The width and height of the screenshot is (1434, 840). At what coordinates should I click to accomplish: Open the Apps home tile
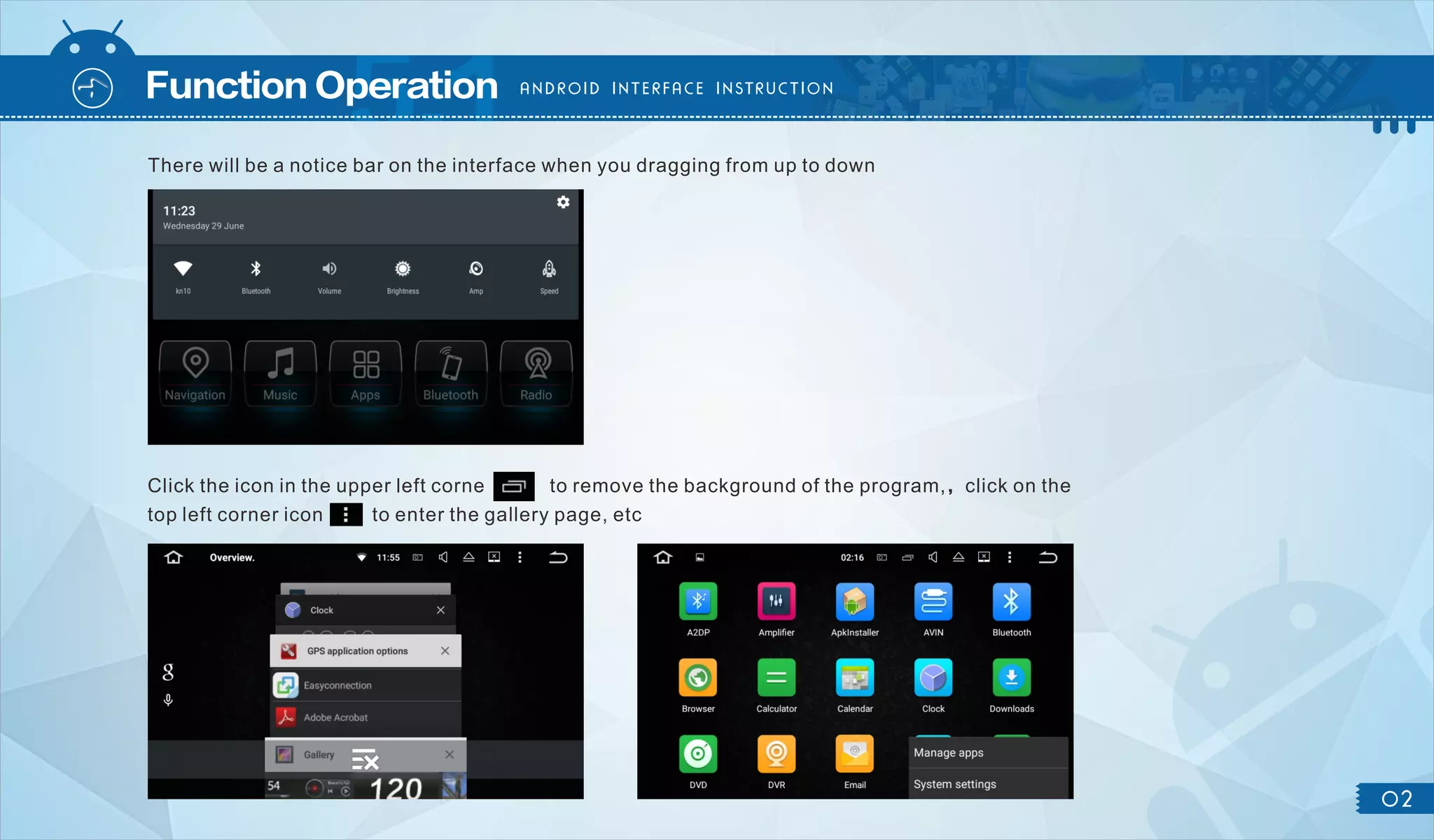366,374
